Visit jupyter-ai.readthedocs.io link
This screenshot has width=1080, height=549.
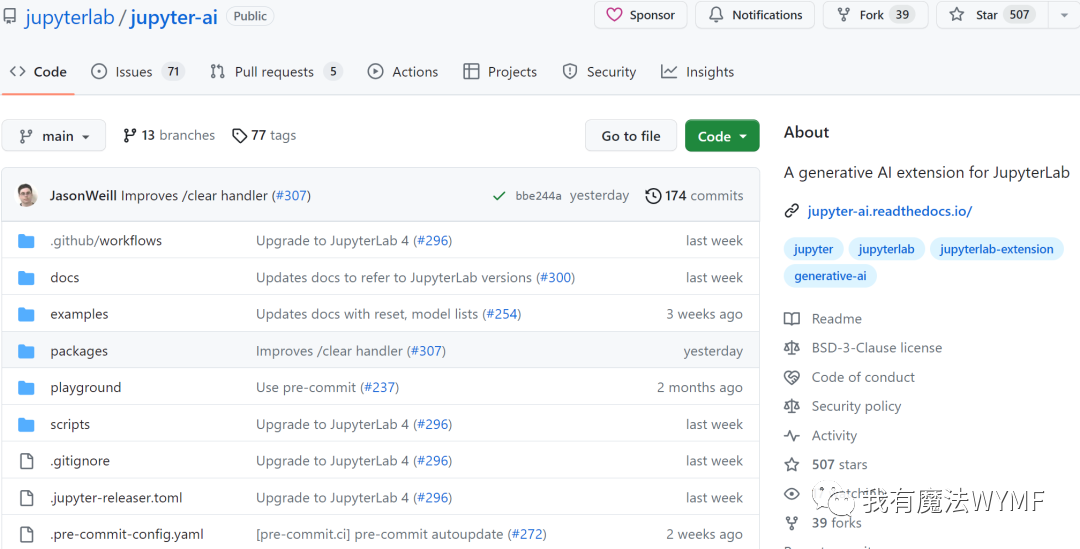[x=889, y=211]
